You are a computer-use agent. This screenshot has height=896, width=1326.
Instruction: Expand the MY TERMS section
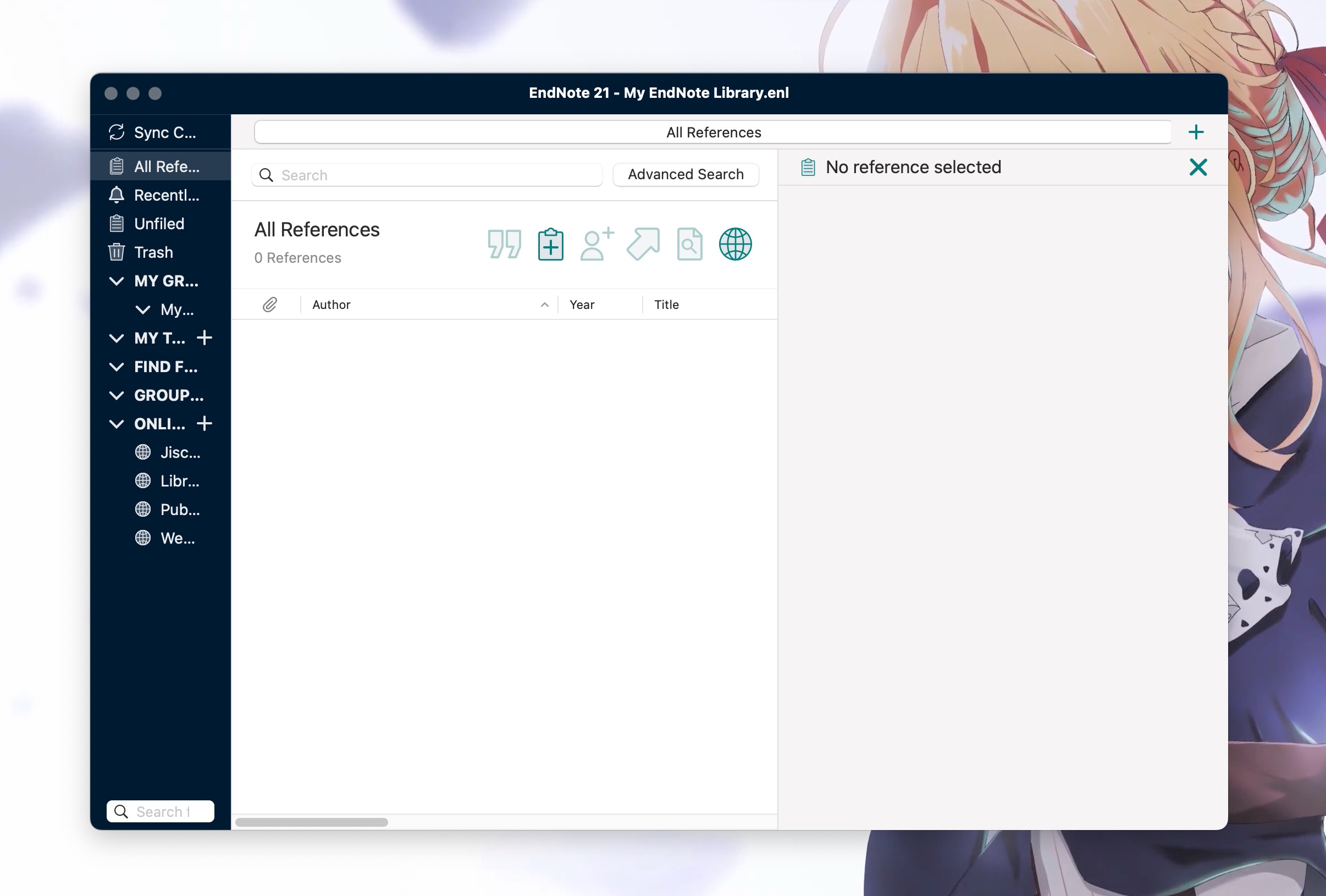point(117,337)
